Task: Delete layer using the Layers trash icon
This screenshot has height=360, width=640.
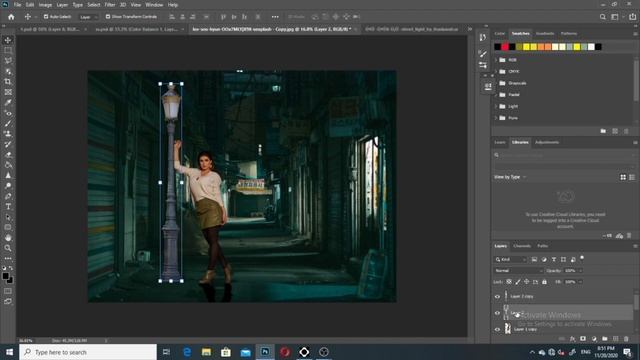Action: pyautogui.click(x=626, y=339)
